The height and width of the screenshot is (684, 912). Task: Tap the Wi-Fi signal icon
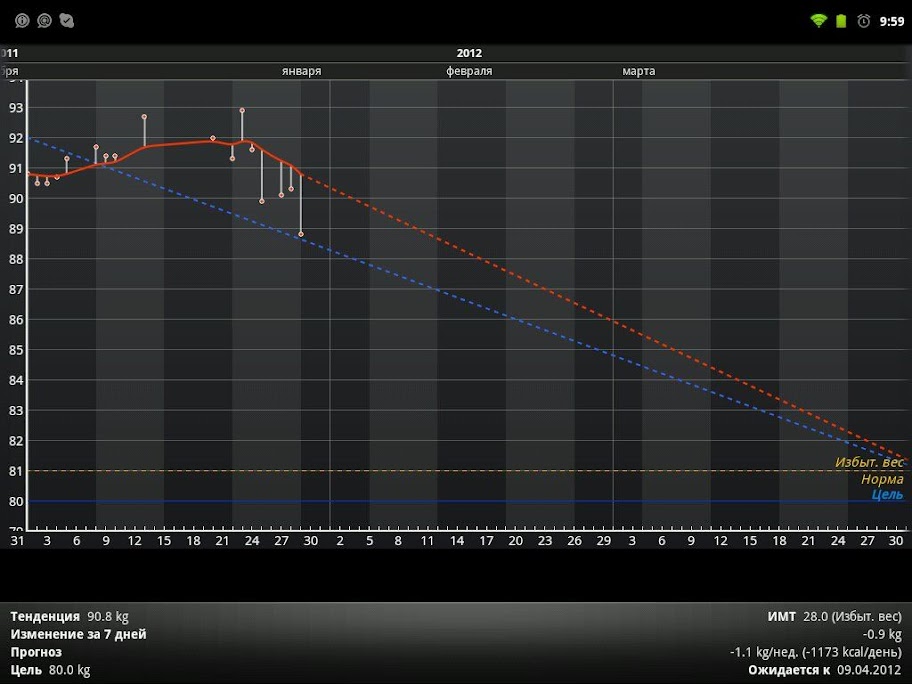pos(818,20)
